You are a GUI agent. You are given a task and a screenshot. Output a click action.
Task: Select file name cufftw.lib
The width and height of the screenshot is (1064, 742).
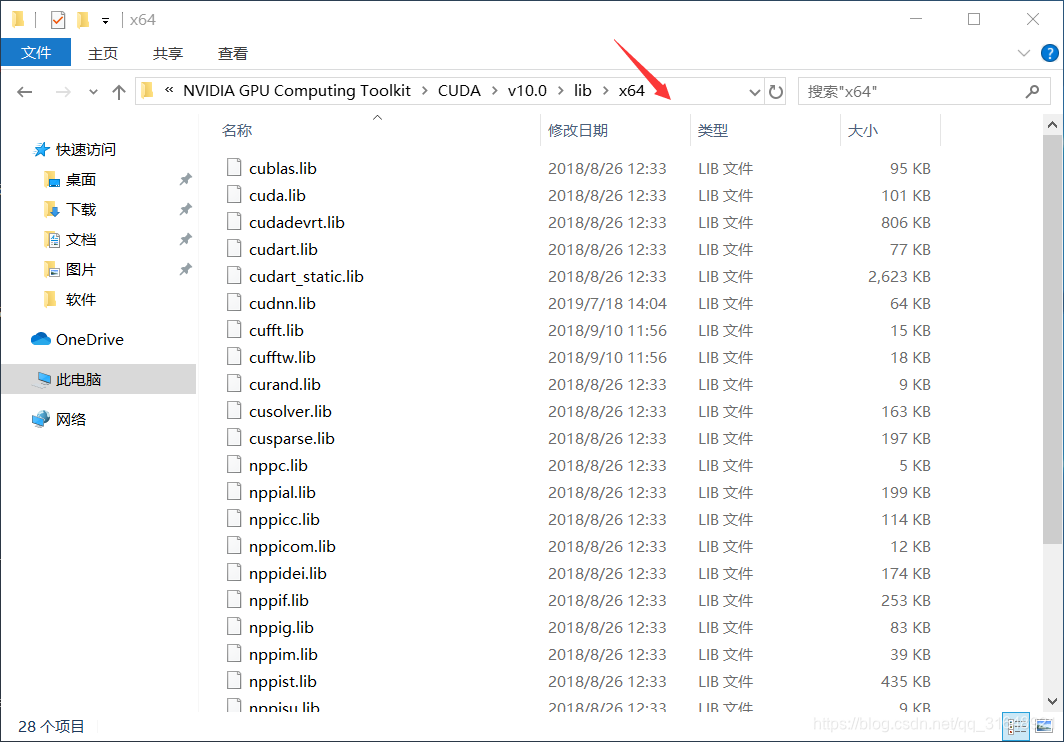click(282, 357)
